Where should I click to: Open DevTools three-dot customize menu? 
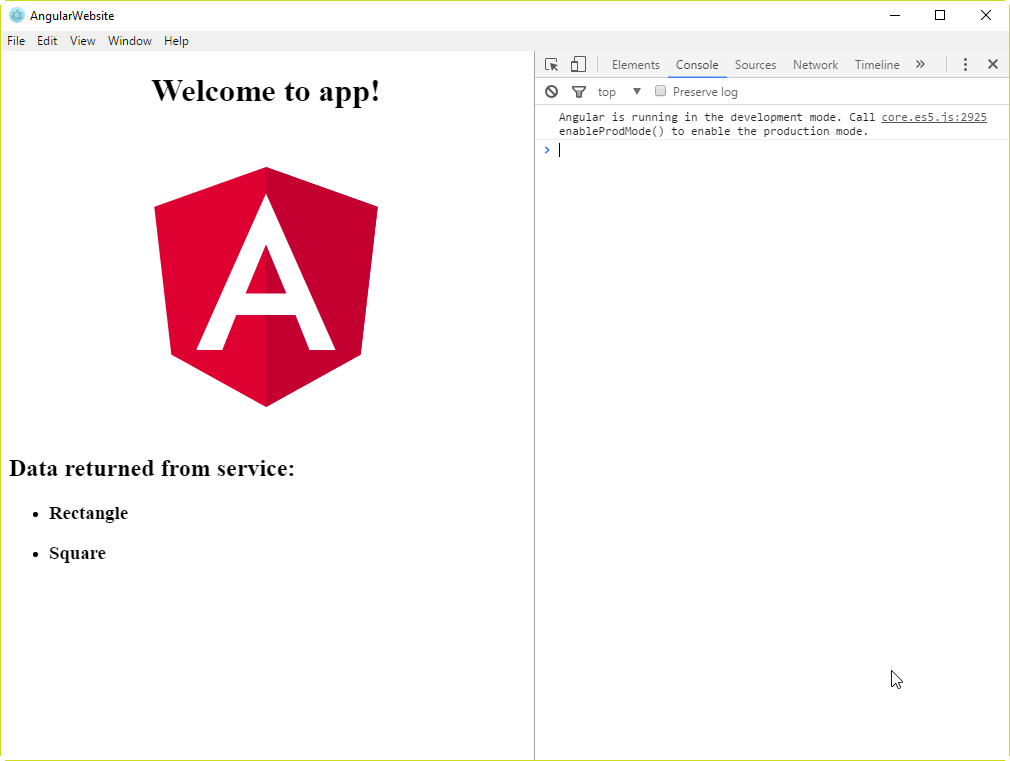965,65
